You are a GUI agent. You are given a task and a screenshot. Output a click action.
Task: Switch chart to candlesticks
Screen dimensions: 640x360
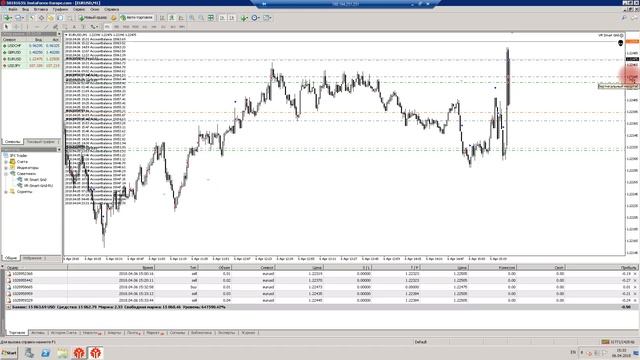171,18
